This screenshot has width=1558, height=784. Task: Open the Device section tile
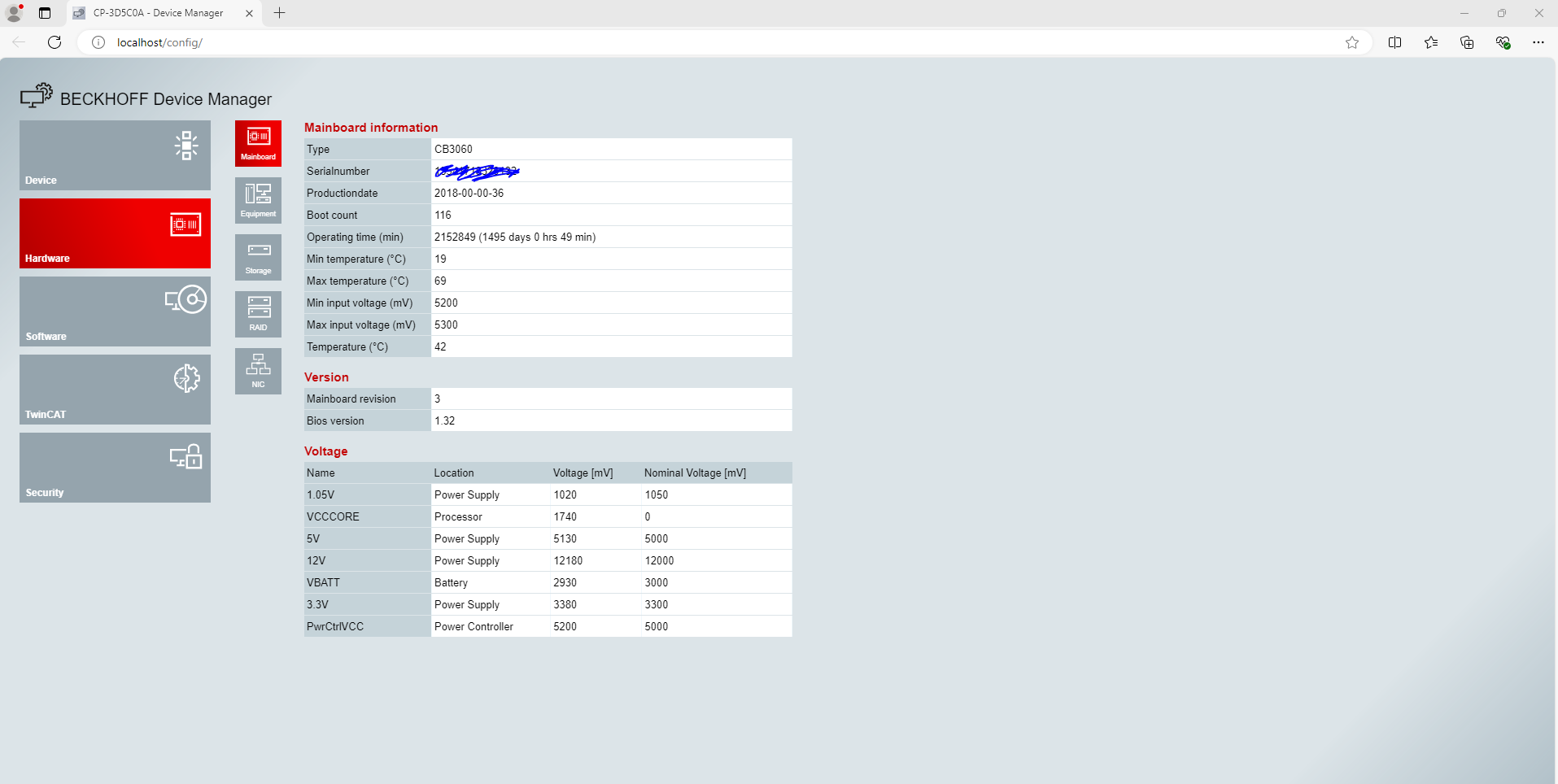click(x=115, y=155)
